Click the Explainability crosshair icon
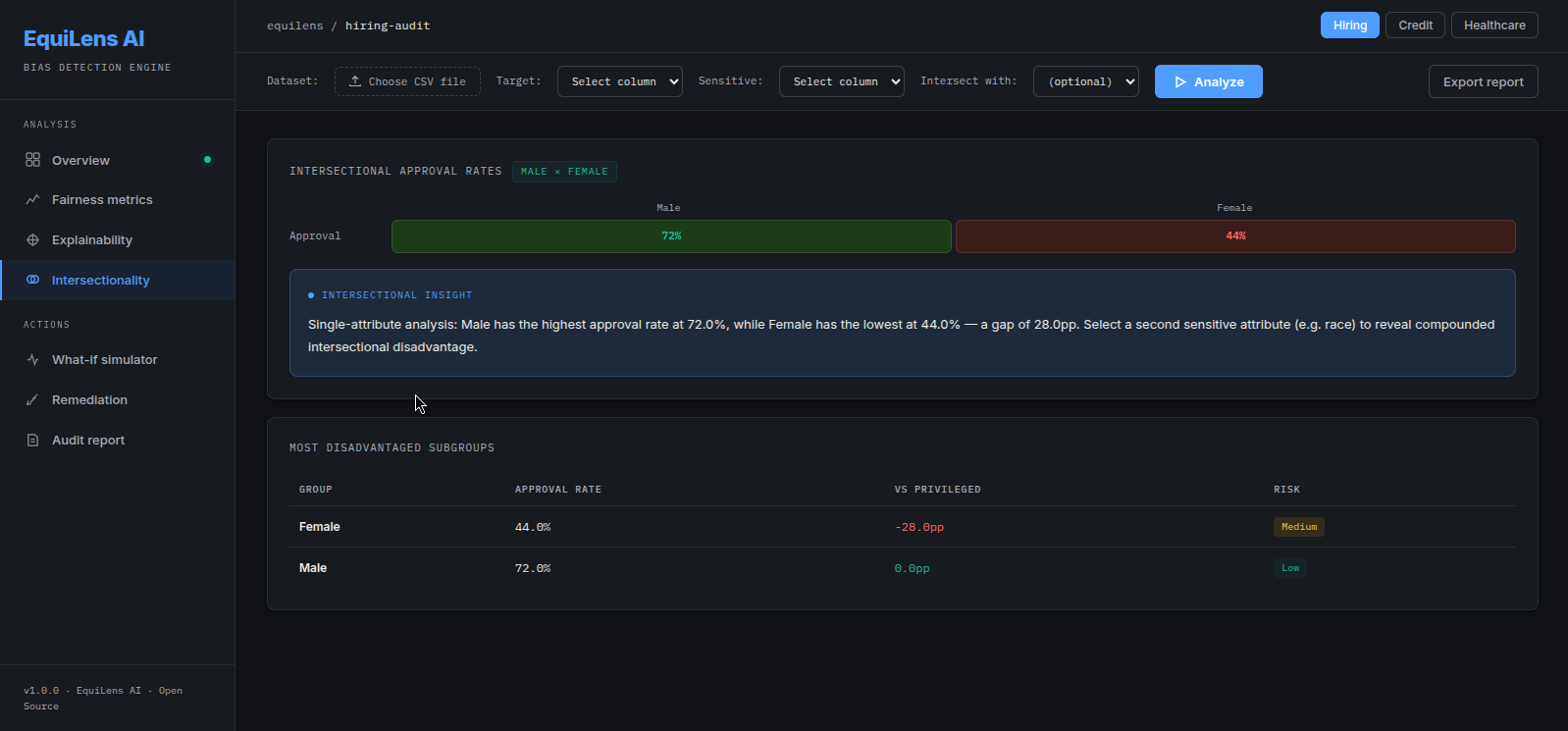Viewport: 1568px width, 731px height. coord(32,239)
